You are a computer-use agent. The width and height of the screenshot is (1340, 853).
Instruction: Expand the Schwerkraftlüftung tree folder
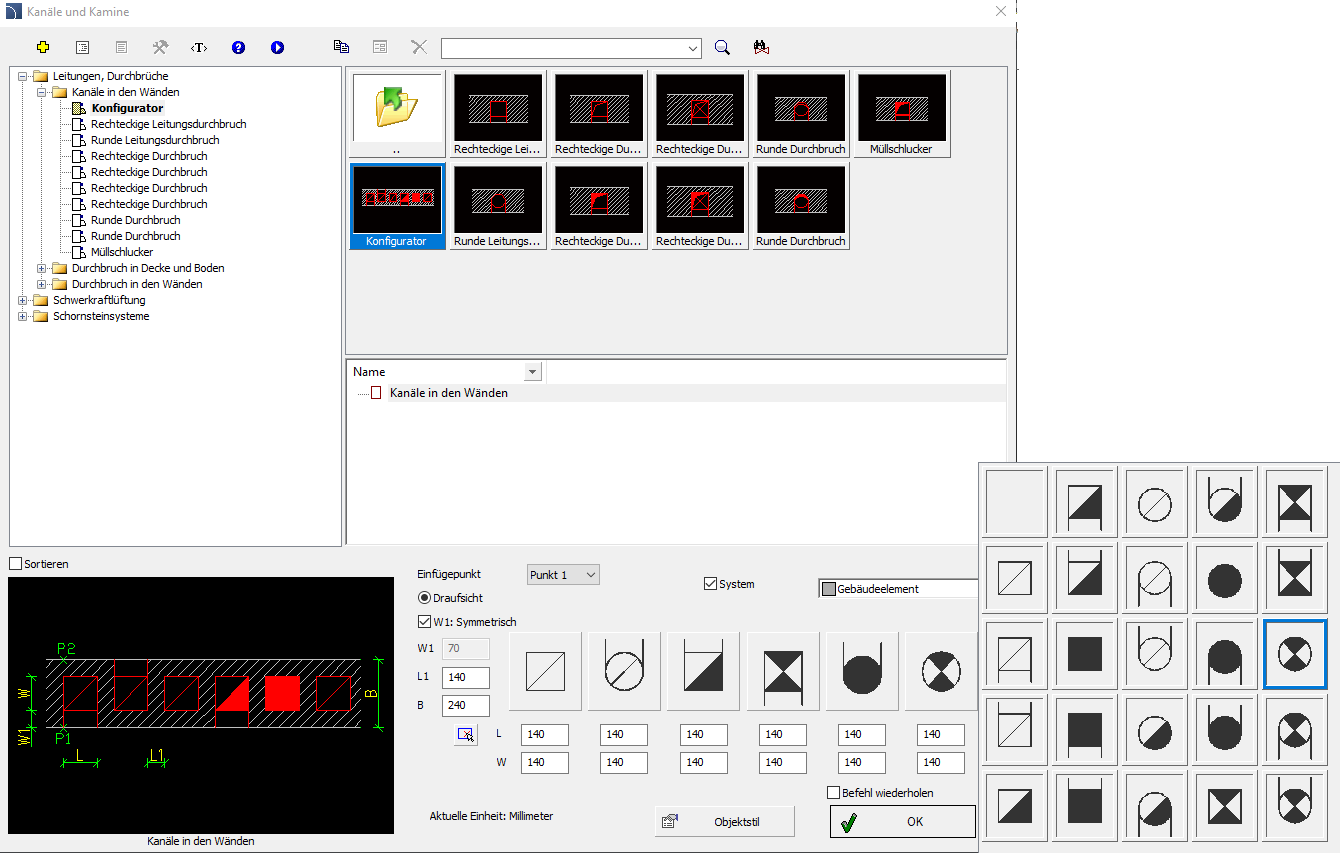pos(23,300)
